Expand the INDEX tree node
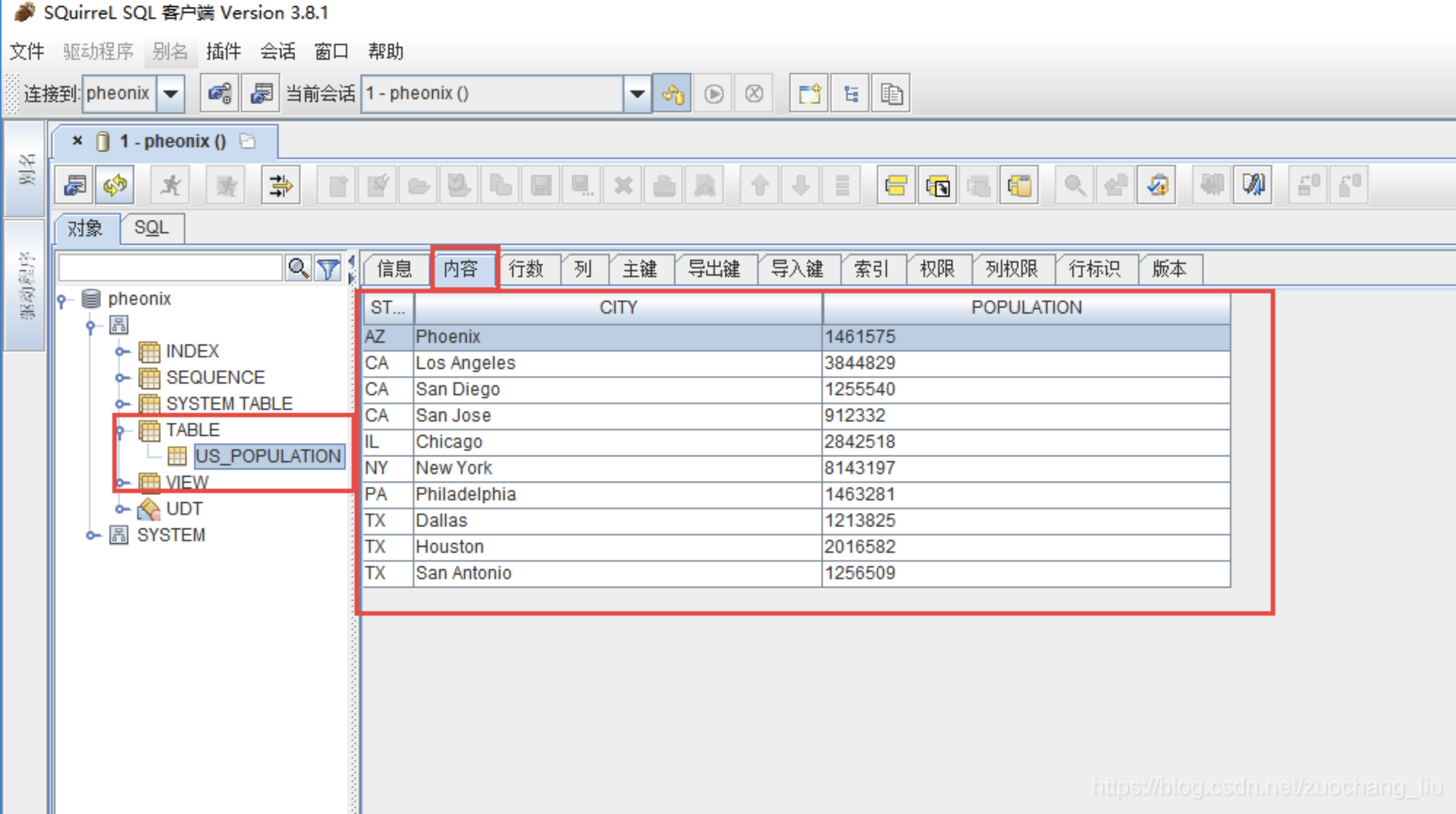This screenshot has width=1456, height=814. [120, 352]
